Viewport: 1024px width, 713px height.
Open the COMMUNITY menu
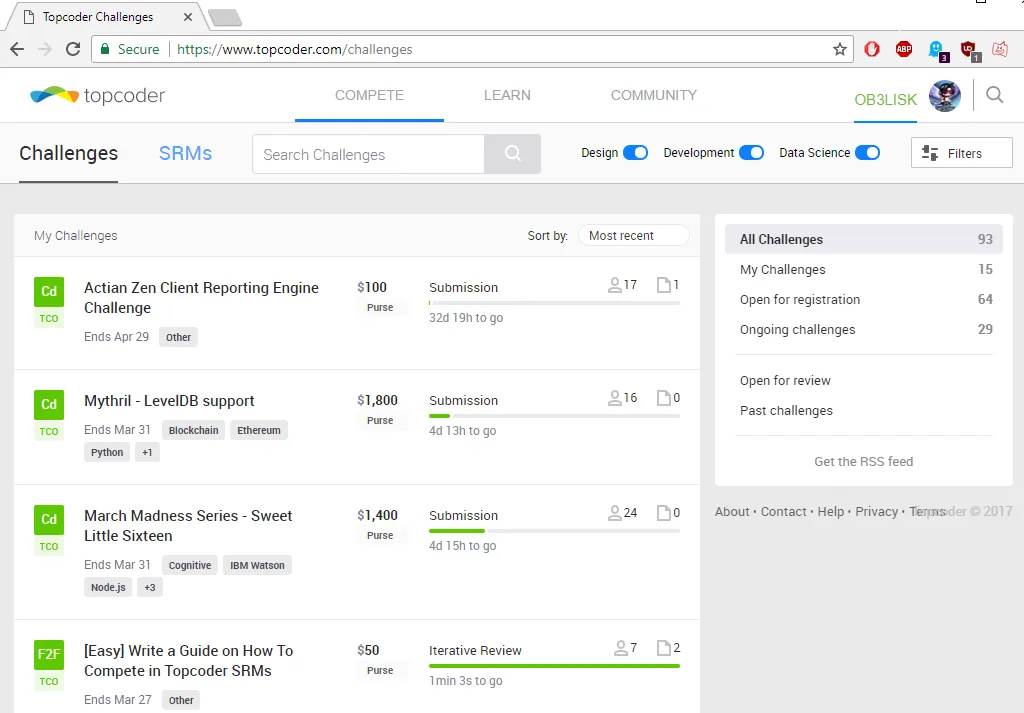coord(653,96)
